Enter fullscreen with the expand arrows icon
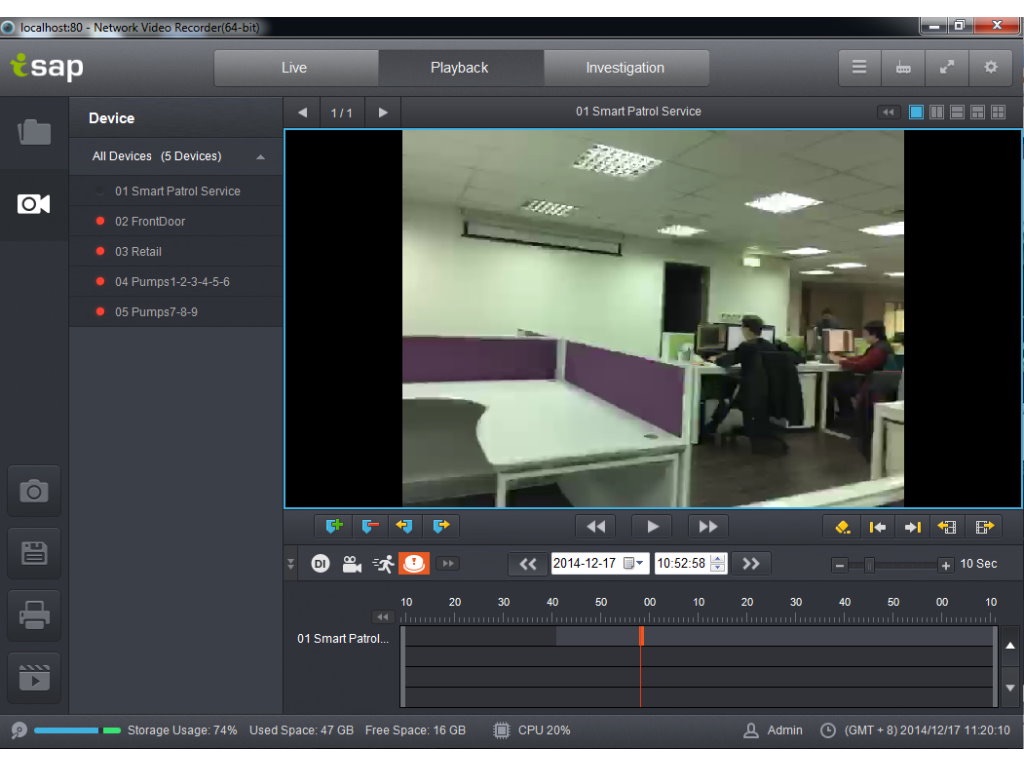This screenshot has height=768, width=1024. coord(946,68)
